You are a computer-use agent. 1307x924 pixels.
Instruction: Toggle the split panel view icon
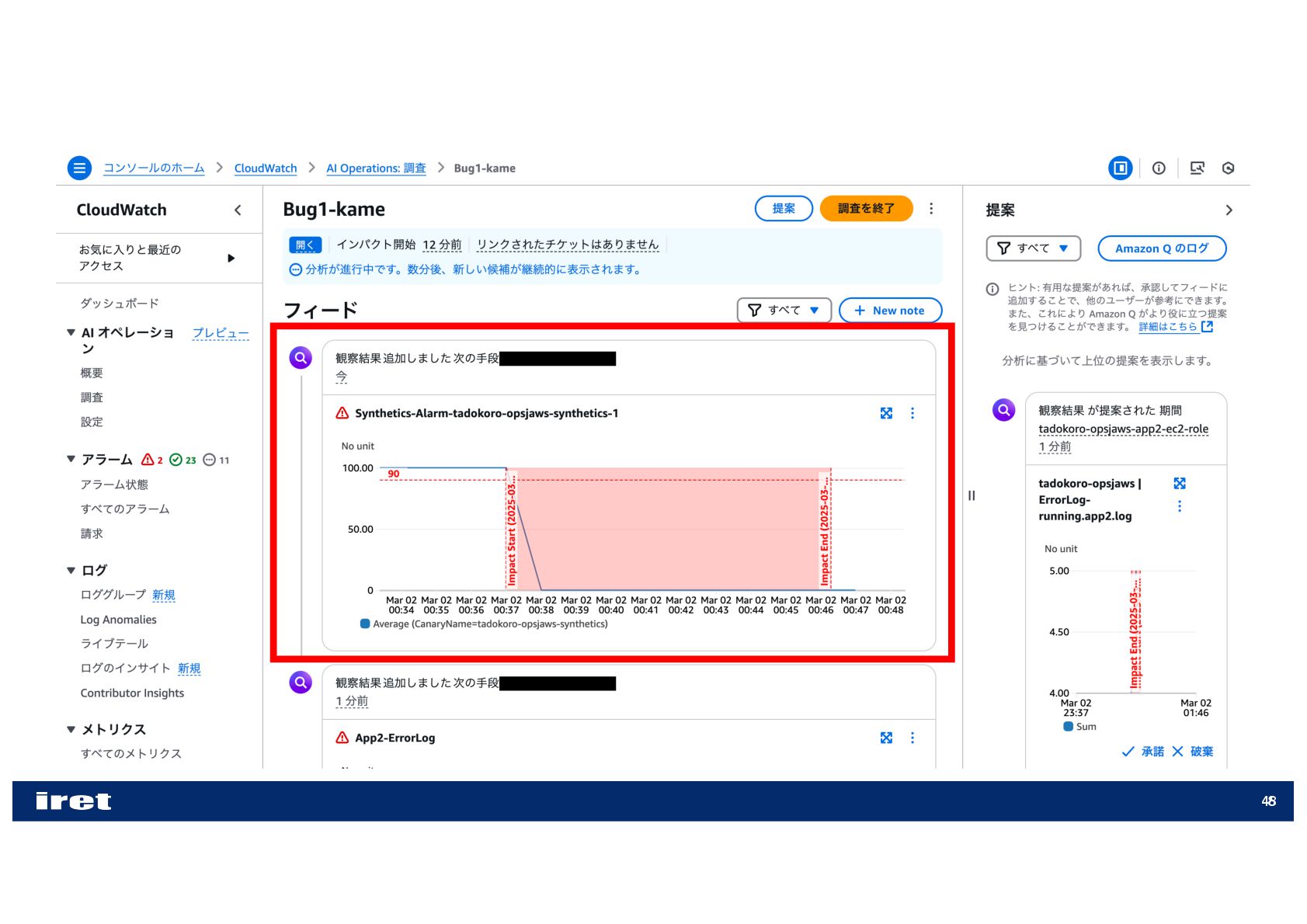pos(1120,168)
